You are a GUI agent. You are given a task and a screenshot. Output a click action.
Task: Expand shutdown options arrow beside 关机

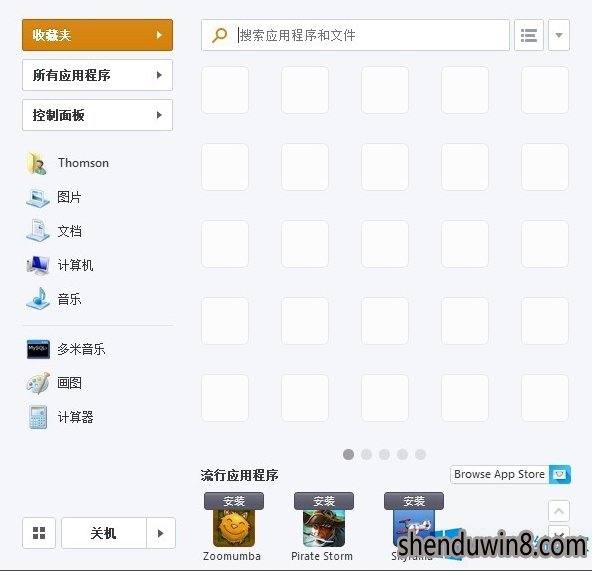pos(160,533)
